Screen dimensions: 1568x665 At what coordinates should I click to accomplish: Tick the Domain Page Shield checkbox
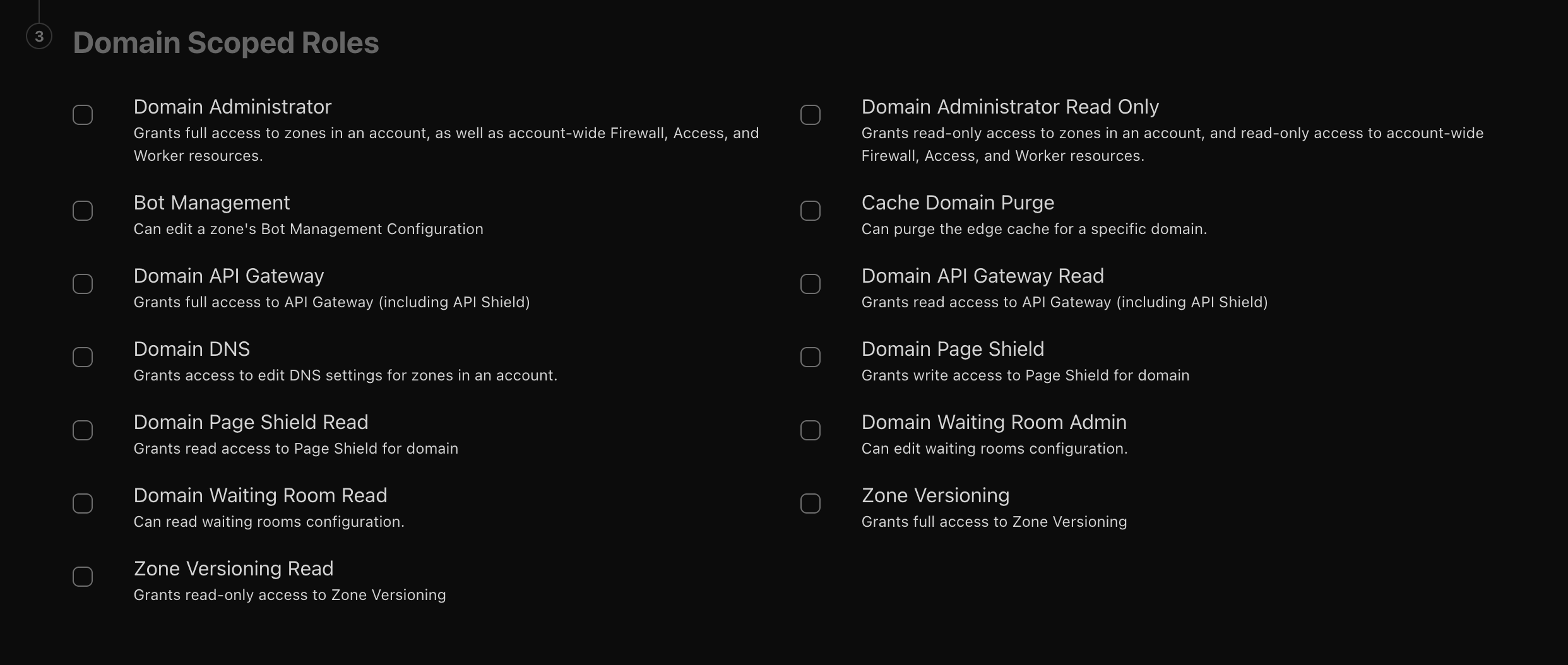pyautogui.click(x=811, y=357)
